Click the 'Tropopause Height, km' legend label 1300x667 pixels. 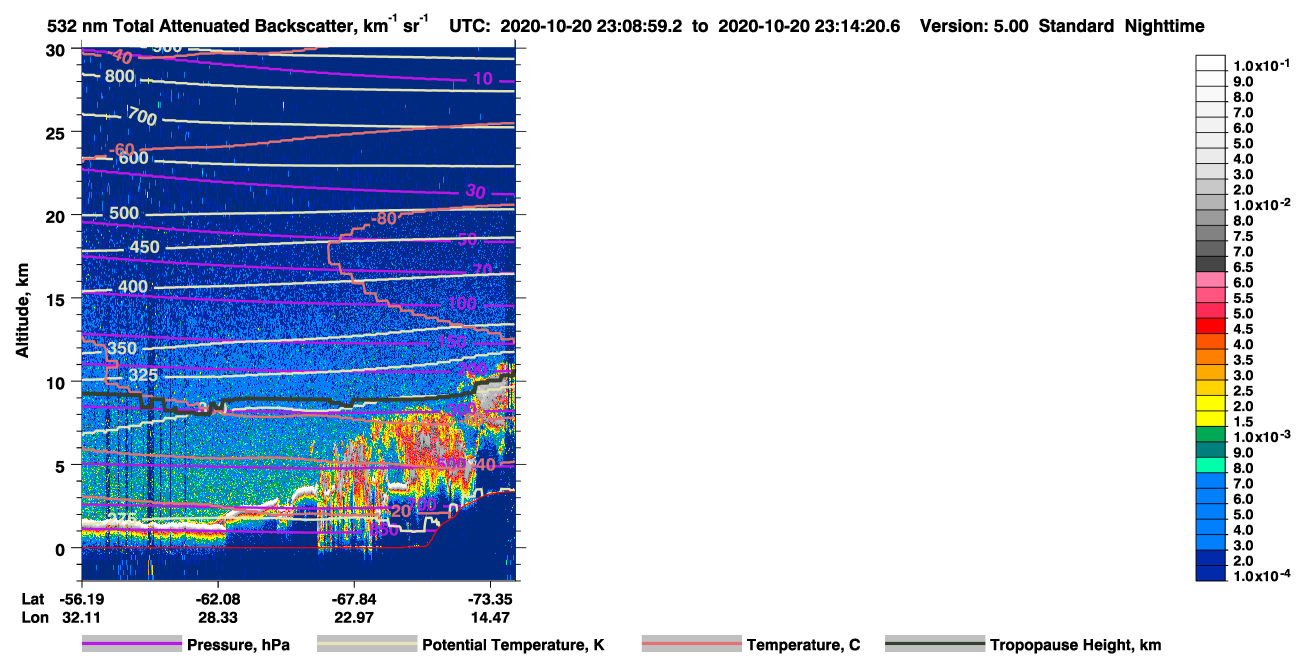click(1076, 645)
